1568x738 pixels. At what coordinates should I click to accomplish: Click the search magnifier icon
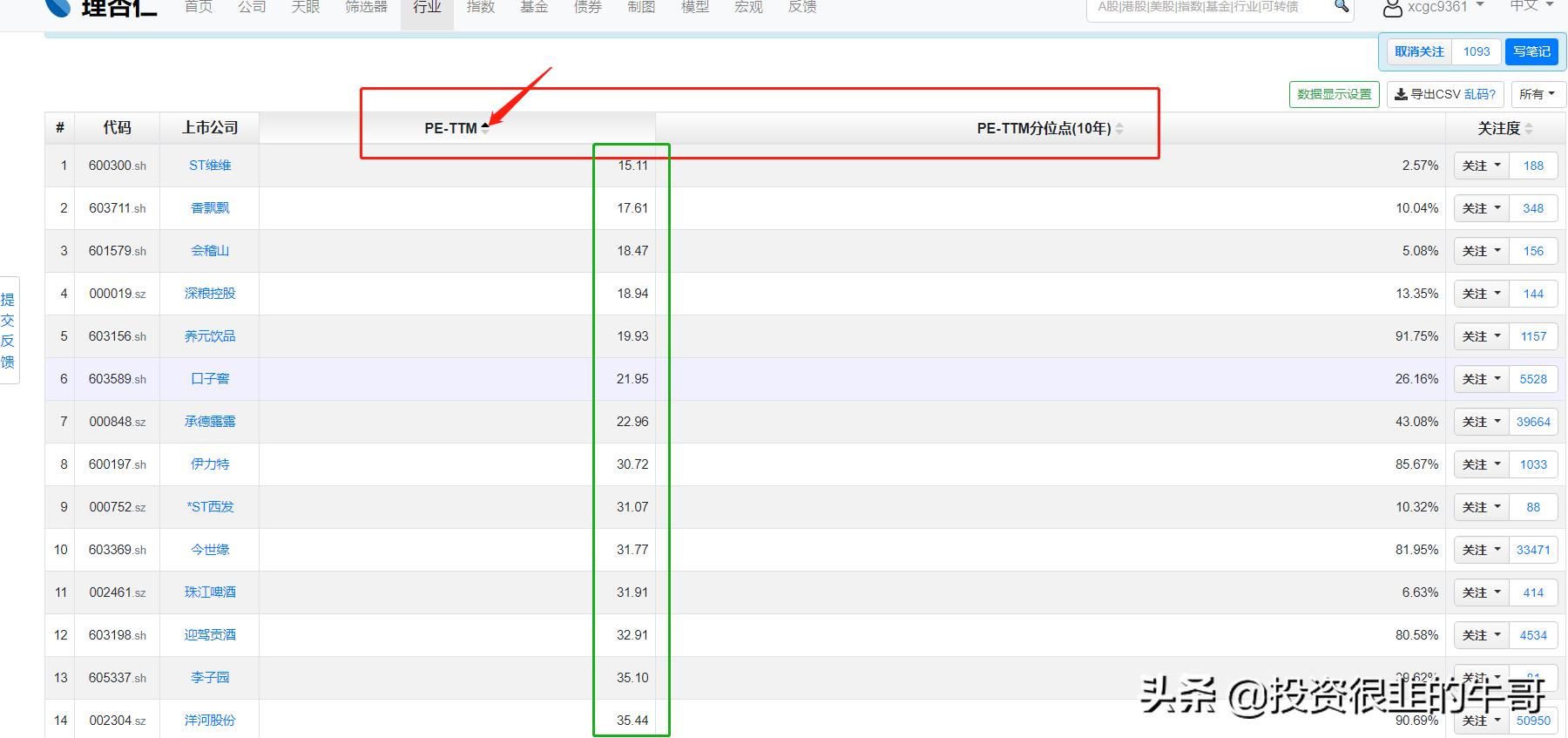pyautogui.click(x=1342, y=7)
